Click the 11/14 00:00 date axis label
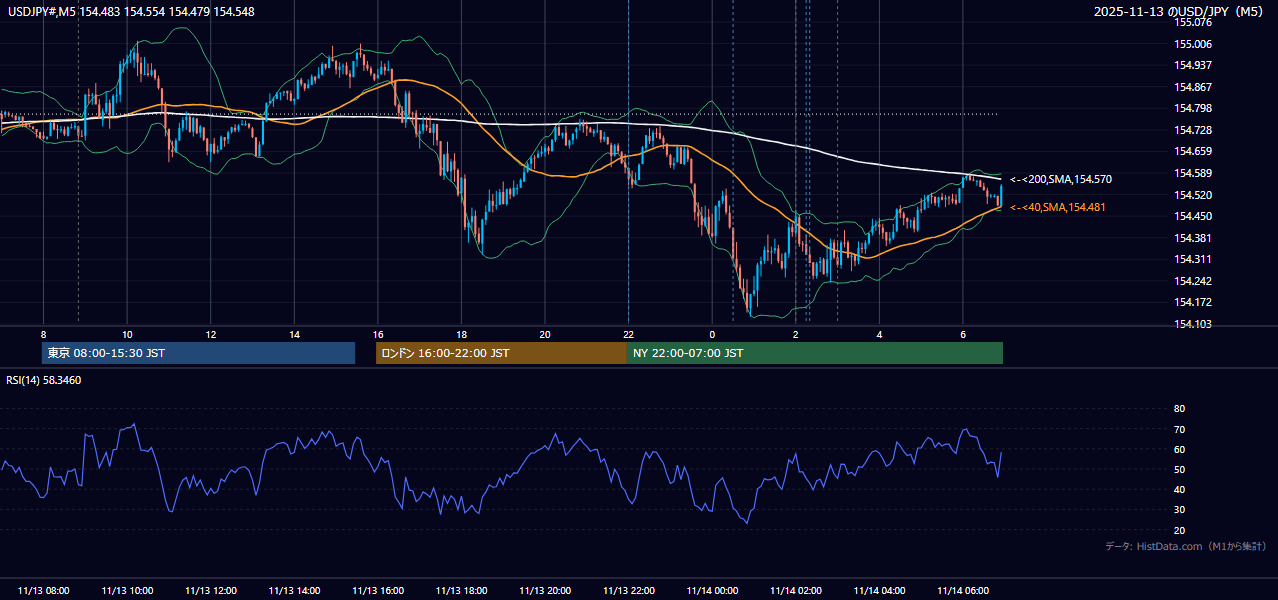This screenshot has width=1278, height=600. (712, 591)
